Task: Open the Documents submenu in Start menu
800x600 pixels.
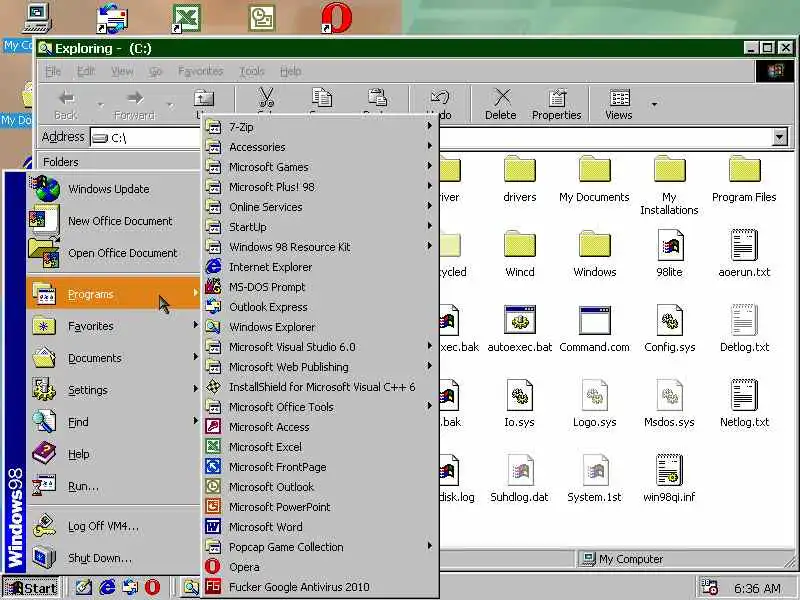Action: (x=114, y=358)
